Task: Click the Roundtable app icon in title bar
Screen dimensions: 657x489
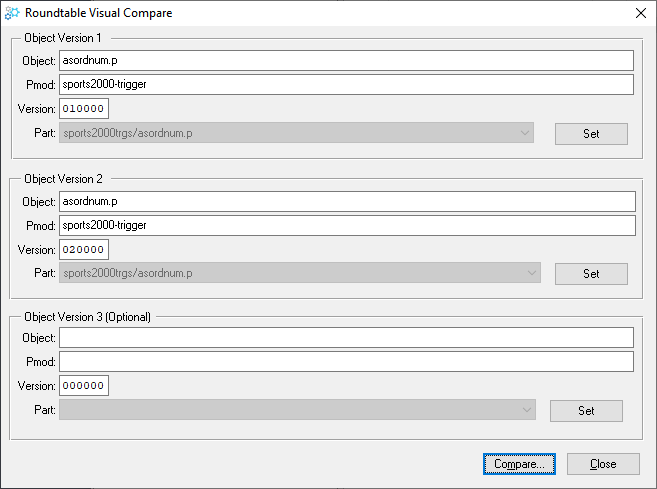Action: pos(12,13)
